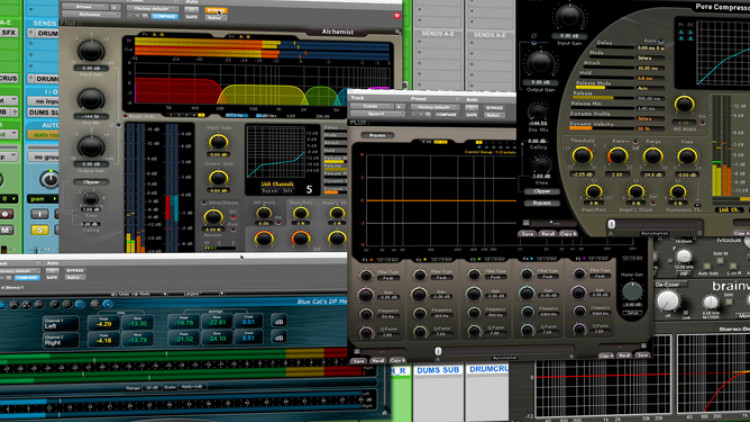Screen dimensions: 750x422
Task: Open the 'auto read' automation mode selector
Action: pyautogui.click(x=43, y=135)
